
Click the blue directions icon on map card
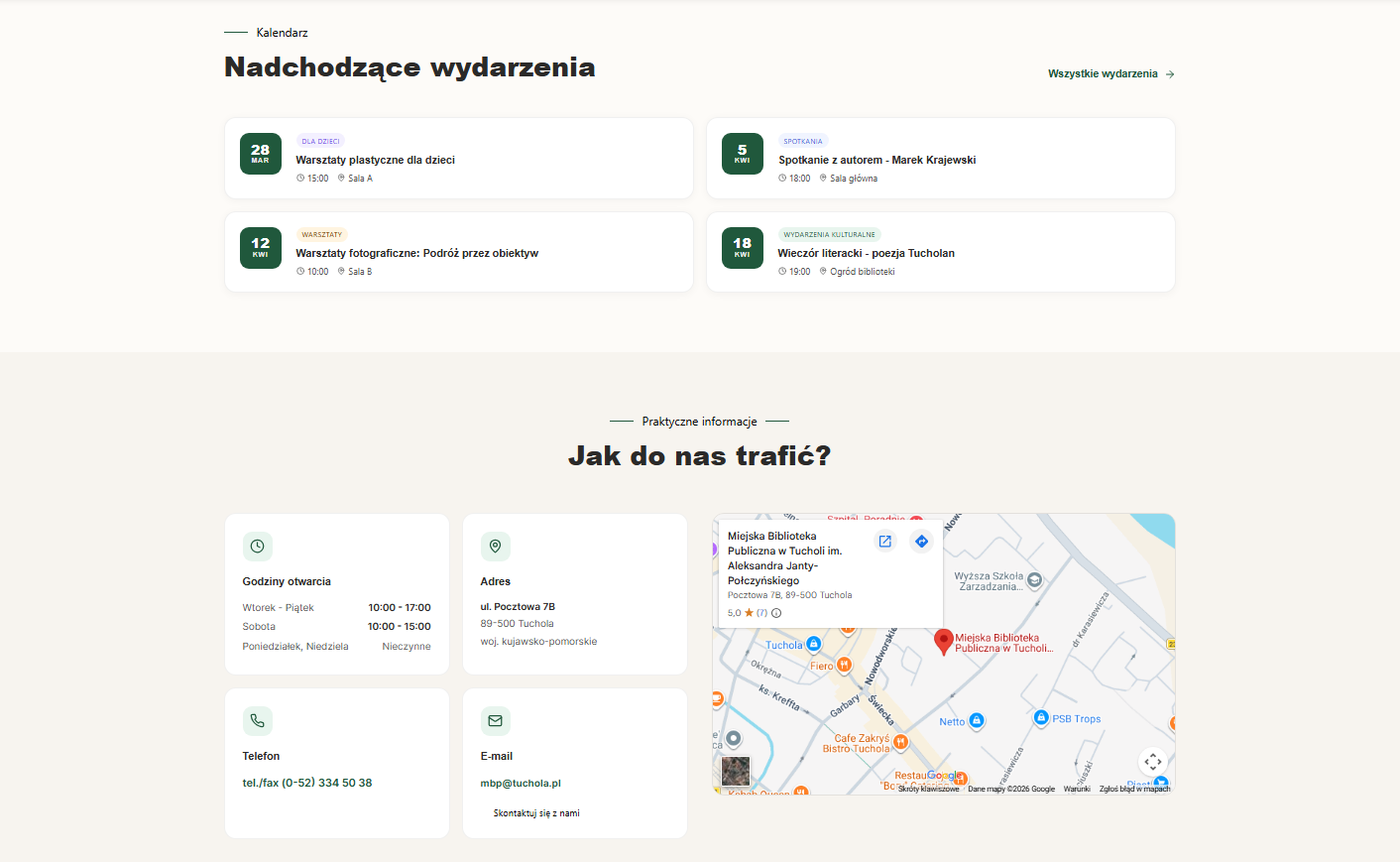pos(921,542)
